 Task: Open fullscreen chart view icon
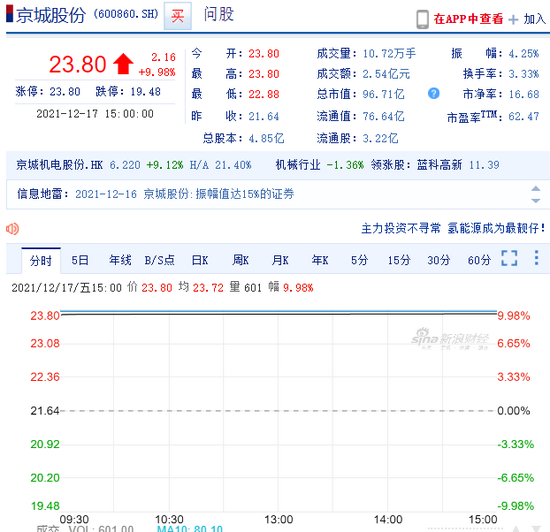(509, 258)
